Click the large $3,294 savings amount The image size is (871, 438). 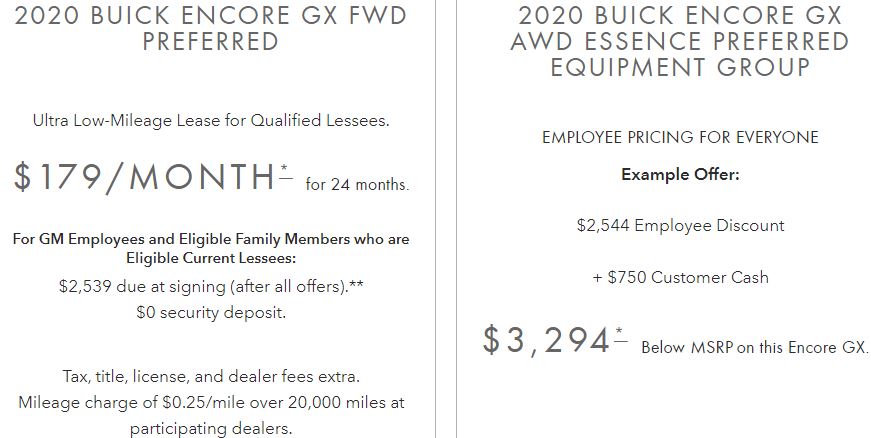point(547,340)
